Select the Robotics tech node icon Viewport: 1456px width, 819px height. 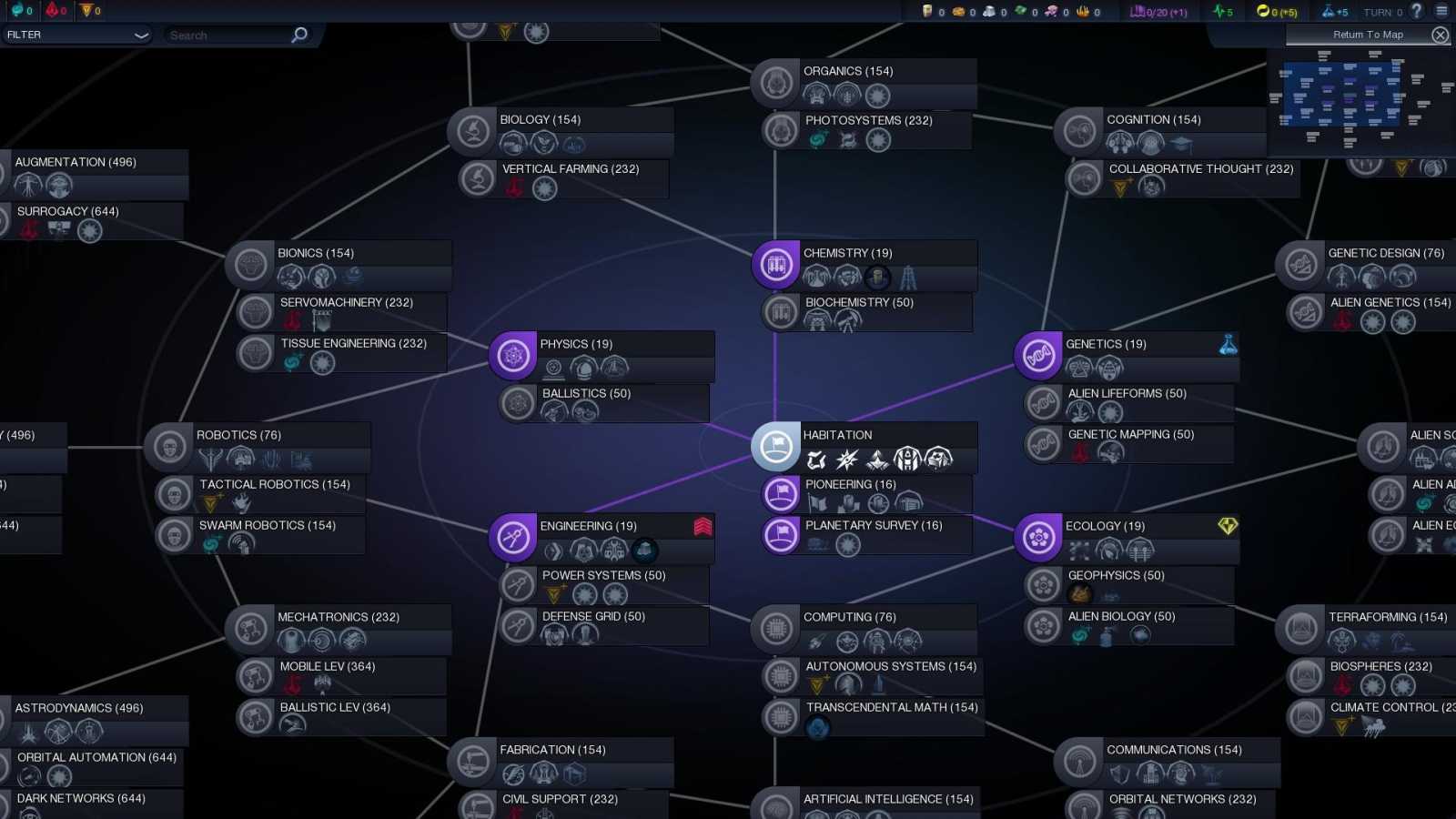click(169, 447)
